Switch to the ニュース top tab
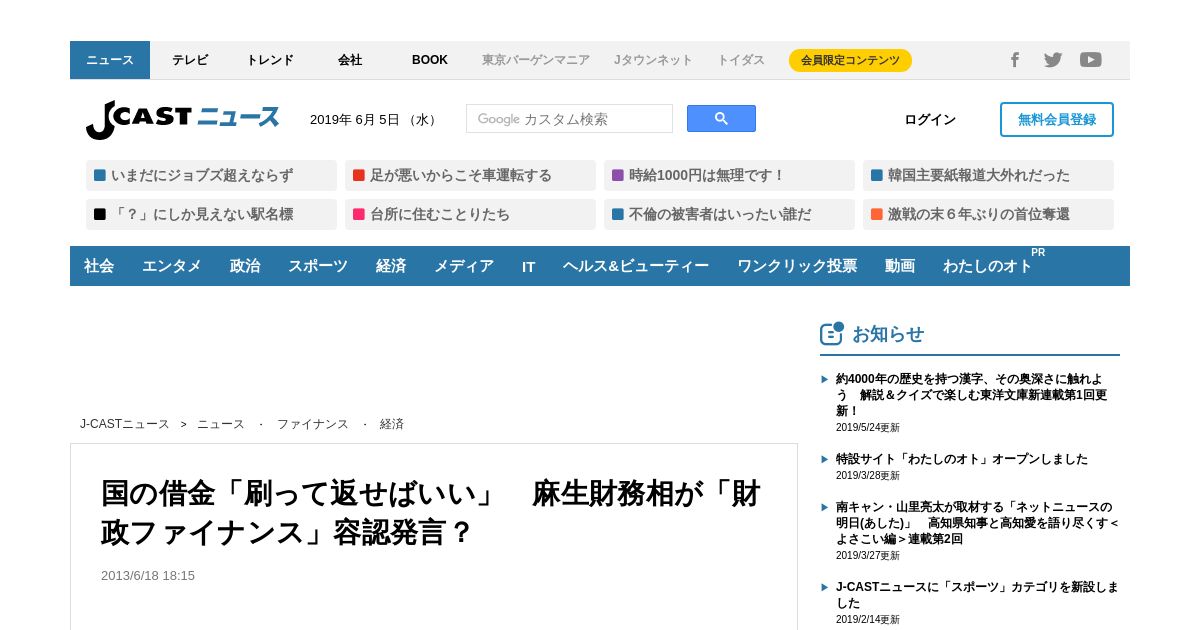Screen dimensions: 1200x630 point(110,60)
